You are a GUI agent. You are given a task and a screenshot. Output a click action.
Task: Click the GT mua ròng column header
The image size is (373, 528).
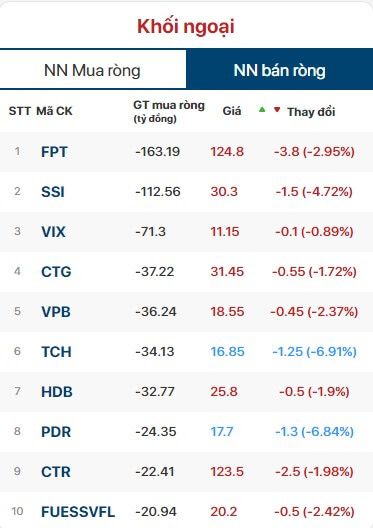169,111
